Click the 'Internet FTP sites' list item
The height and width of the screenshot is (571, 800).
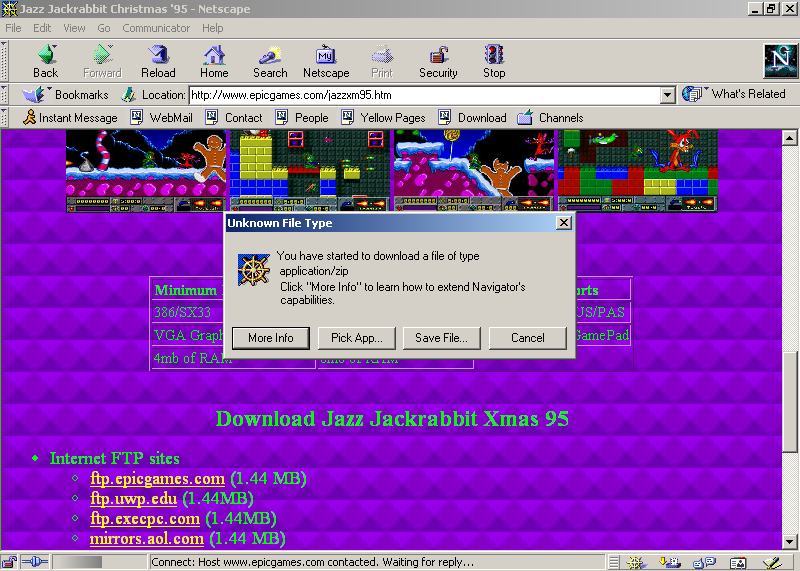pyautogui.click(x=114, y=458)
